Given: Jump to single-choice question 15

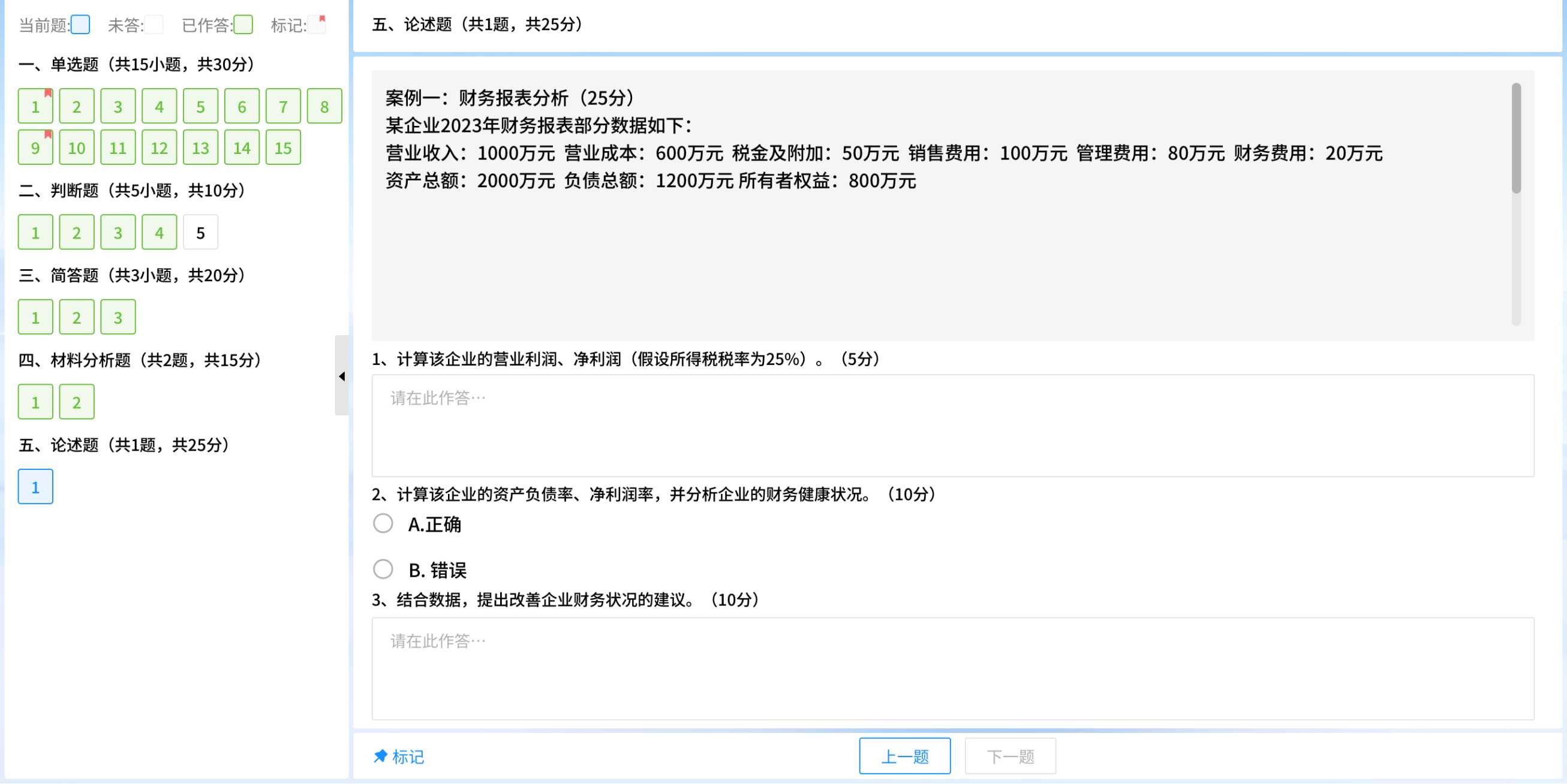Looking at the screenshot, I should click(x=284, y=148).
